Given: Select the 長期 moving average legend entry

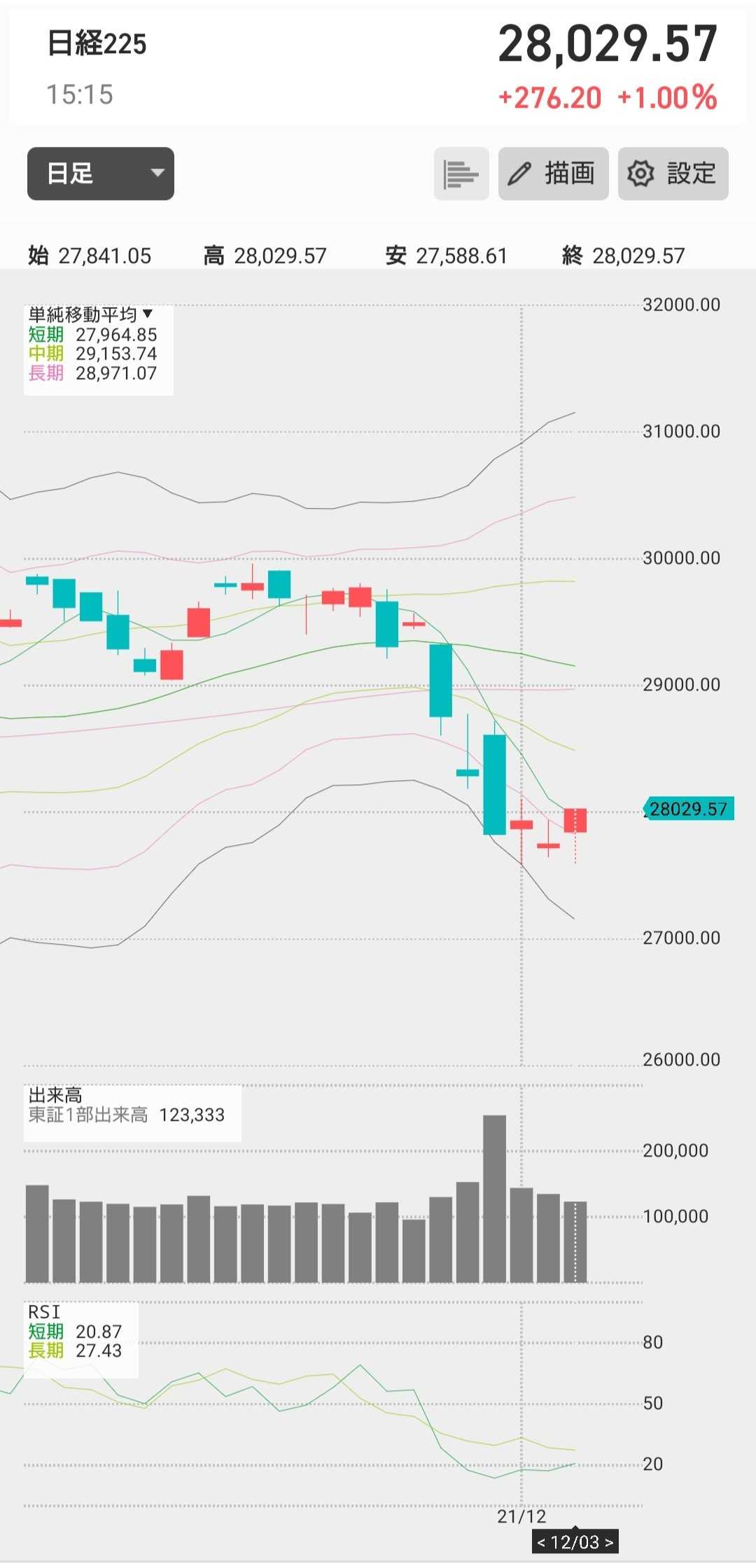Looking at the screenshot, I should 92,373.
